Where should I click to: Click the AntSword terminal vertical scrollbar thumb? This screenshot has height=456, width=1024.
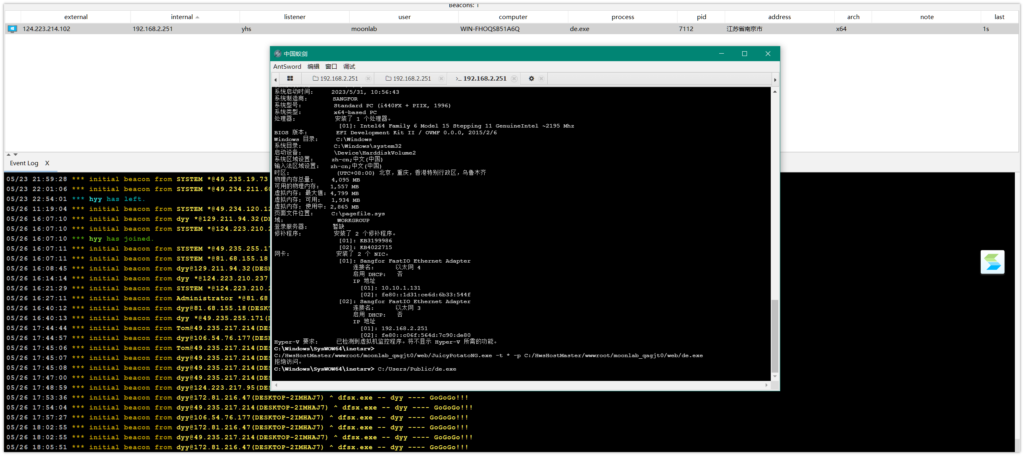click(x=775, y=336)
